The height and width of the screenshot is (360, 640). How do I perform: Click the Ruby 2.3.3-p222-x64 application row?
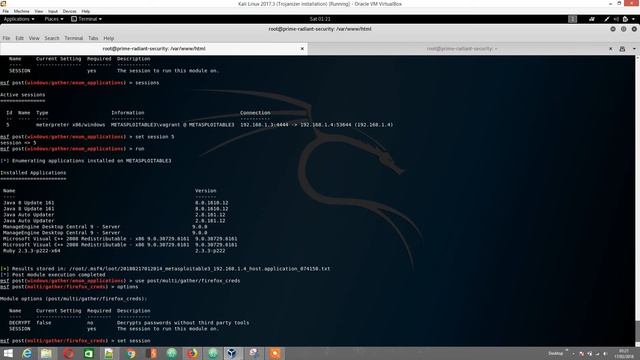click(114, 251)
